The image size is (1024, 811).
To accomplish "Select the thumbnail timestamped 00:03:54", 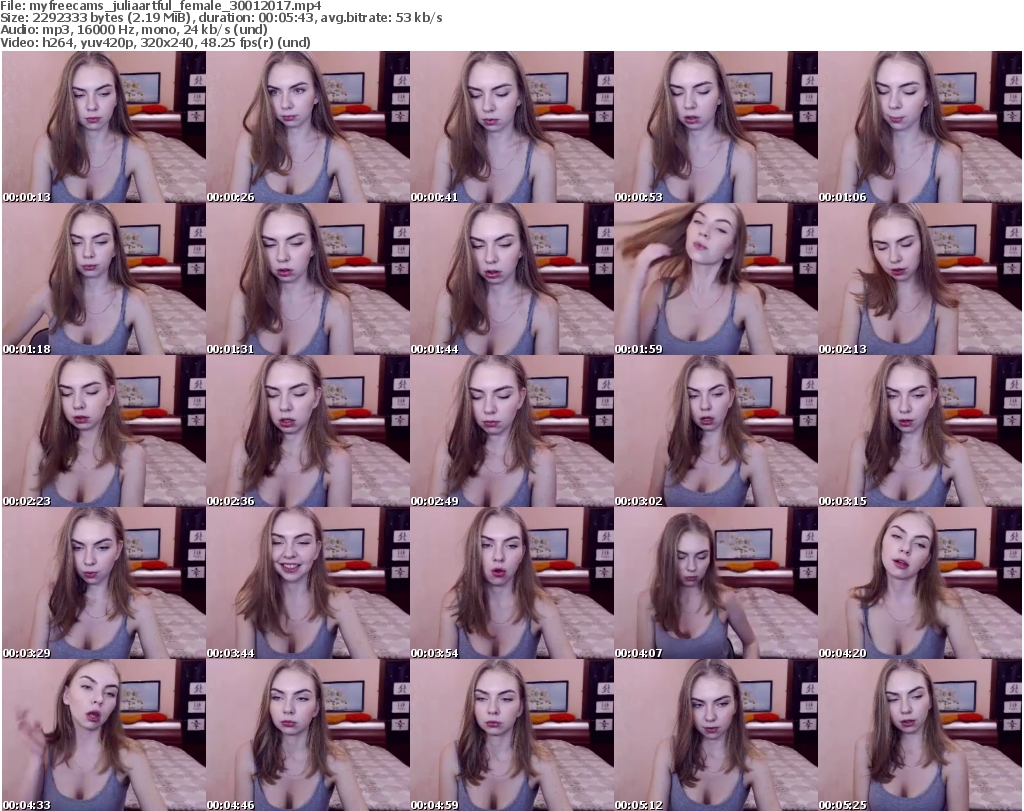I will (512, 583).
